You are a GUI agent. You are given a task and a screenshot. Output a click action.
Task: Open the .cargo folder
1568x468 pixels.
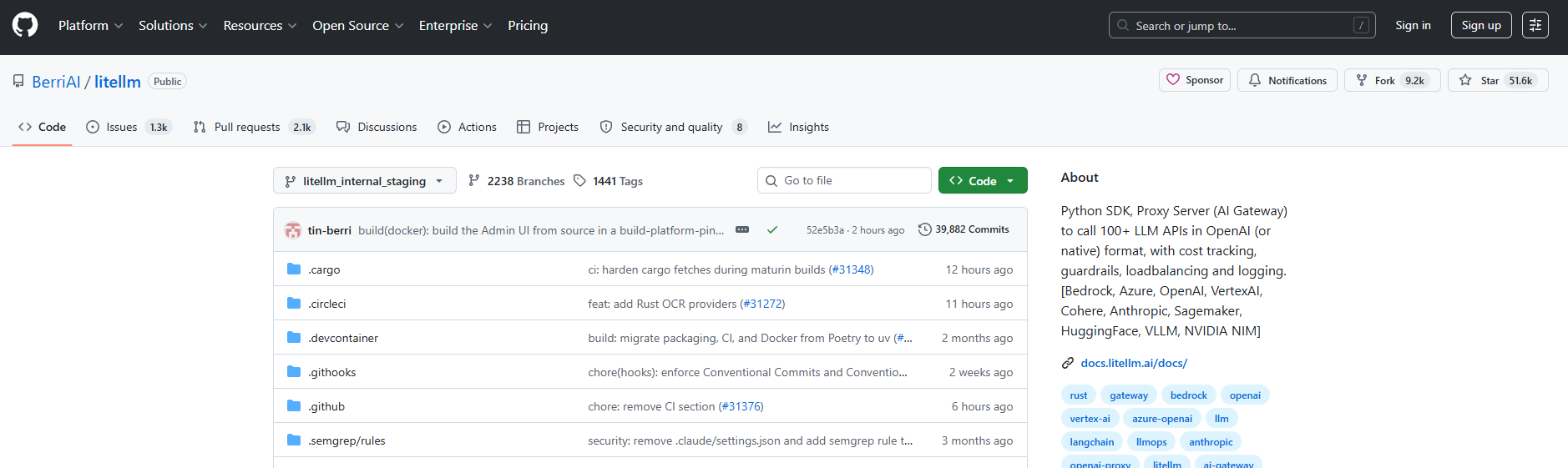pyautogui.click(x=324, y=269)
